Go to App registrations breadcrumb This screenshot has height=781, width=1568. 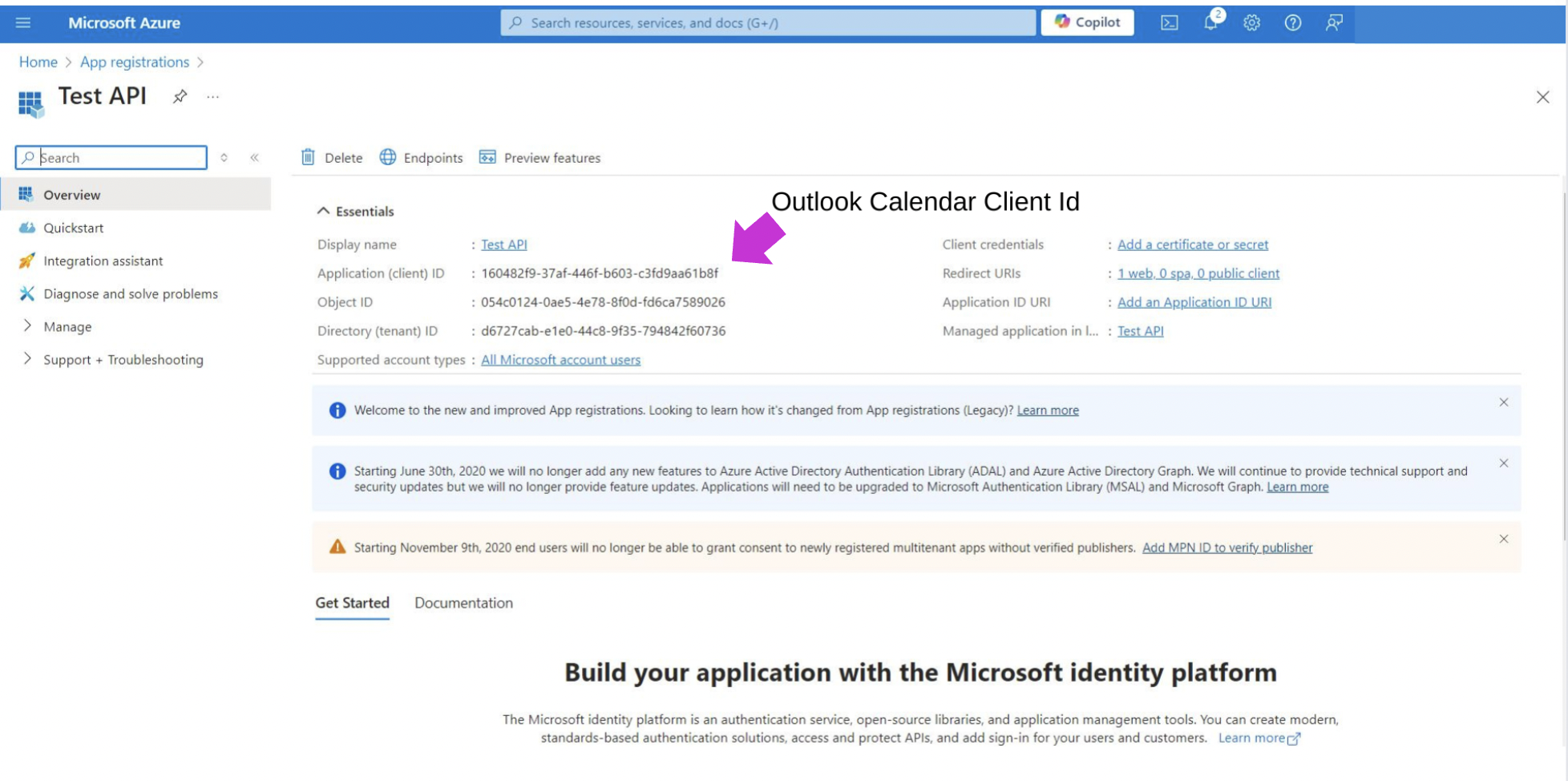(135, 62)
